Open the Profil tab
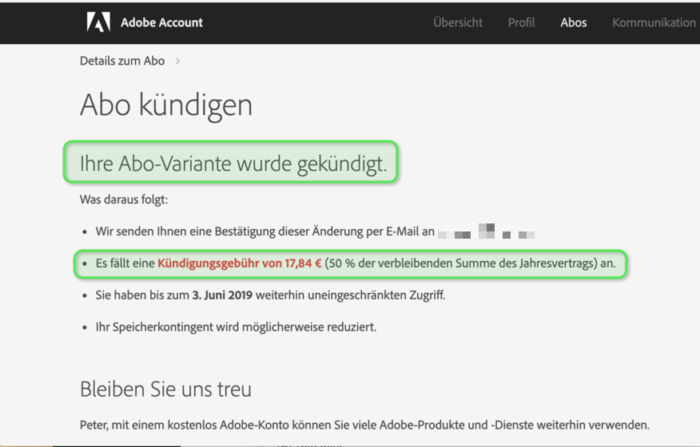Image resolution: width=700 pixels, height=447 pixels. click(521, 22)
